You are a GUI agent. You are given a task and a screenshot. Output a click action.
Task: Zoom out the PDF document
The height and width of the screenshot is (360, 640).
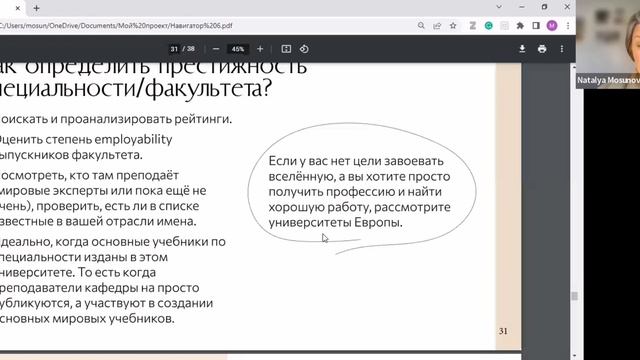point(216,49)
